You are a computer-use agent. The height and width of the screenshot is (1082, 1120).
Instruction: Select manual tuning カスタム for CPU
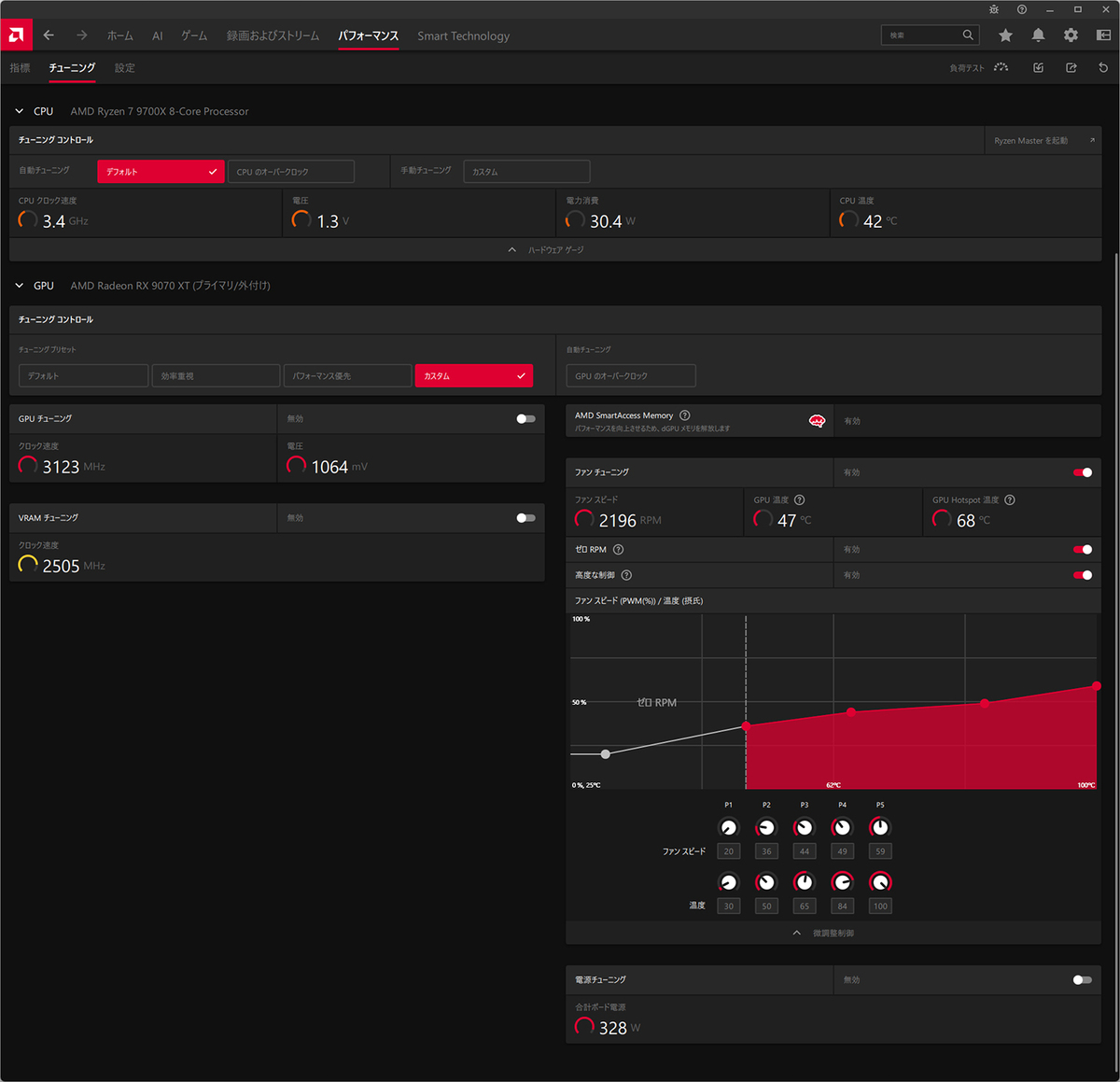526,172
